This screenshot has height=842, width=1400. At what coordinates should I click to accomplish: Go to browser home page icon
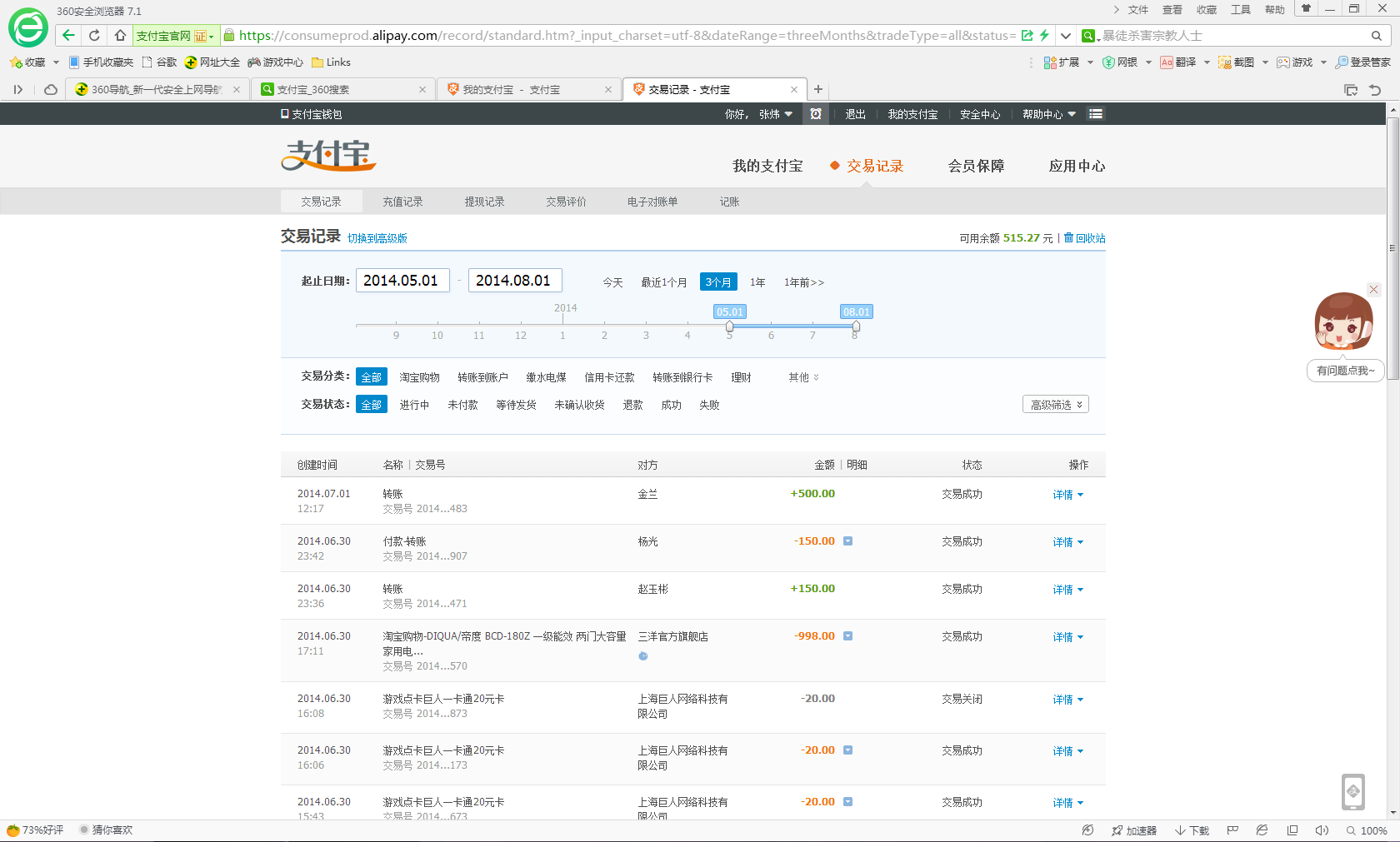tap(120, 35)
